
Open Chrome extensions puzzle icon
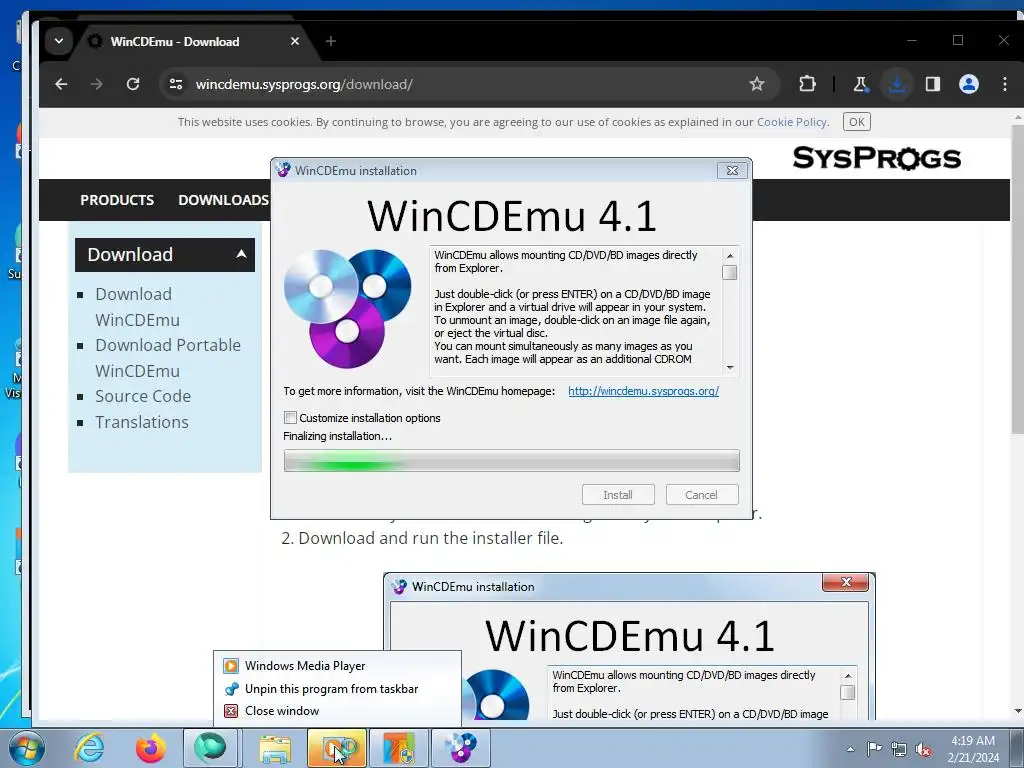807,84
